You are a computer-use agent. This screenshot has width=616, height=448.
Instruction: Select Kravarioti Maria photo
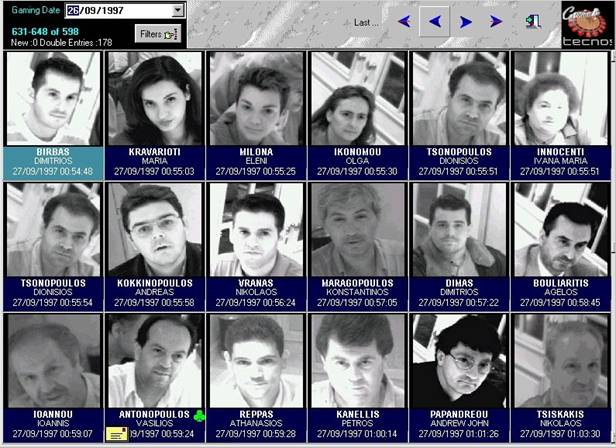point(155,98)
